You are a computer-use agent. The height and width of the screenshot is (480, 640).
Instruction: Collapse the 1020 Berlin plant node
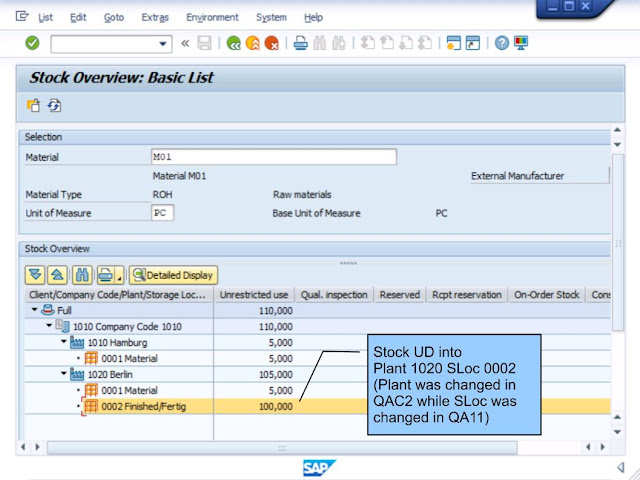(64, 373)
